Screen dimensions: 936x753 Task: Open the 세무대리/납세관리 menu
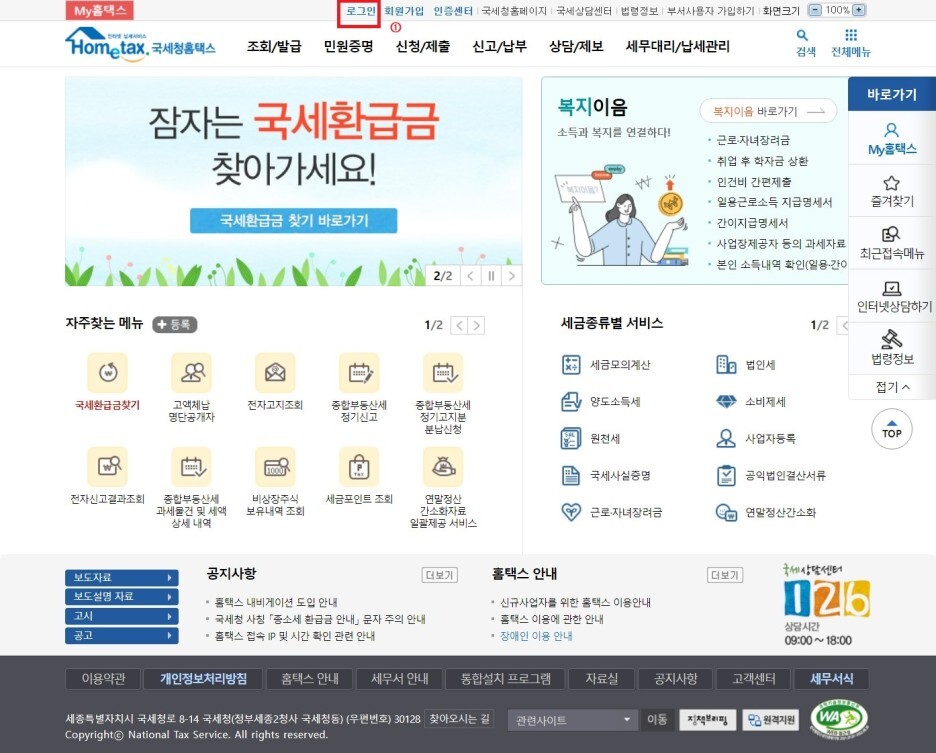678,47
